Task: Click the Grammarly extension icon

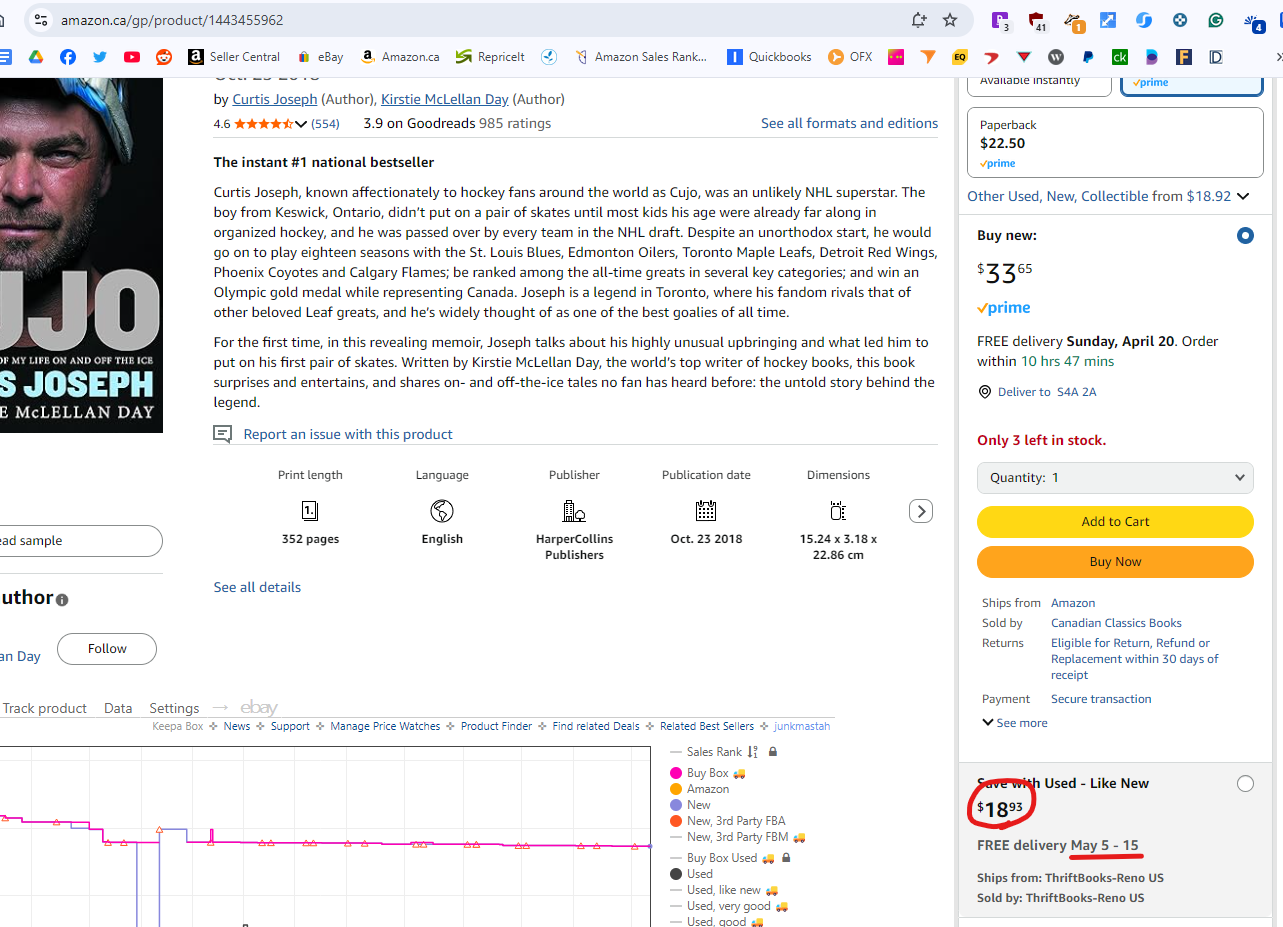Action: point(1216,20)
